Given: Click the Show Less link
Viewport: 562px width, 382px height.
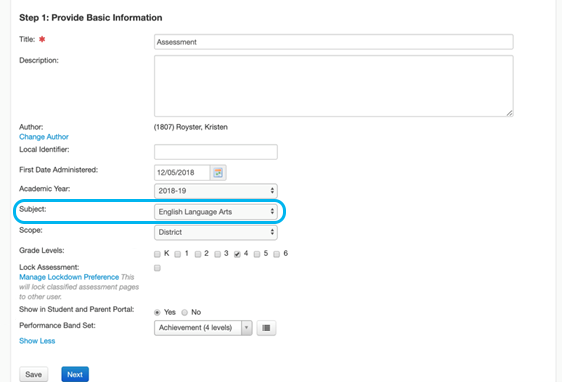Looking at the screenshot, I should click(37, 341).
